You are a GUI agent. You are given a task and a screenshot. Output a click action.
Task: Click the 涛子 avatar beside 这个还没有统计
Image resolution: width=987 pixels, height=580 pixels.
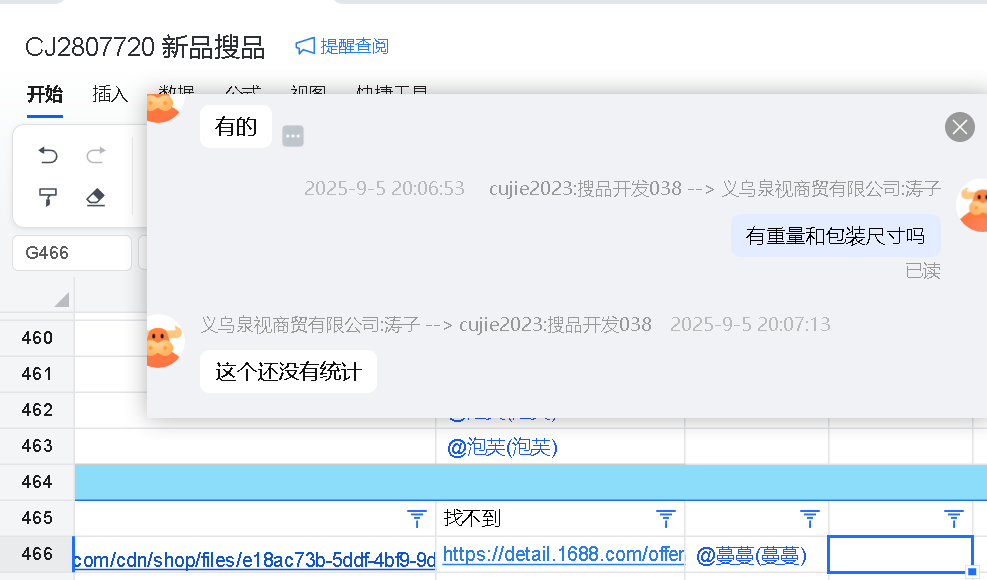(165, 341)
